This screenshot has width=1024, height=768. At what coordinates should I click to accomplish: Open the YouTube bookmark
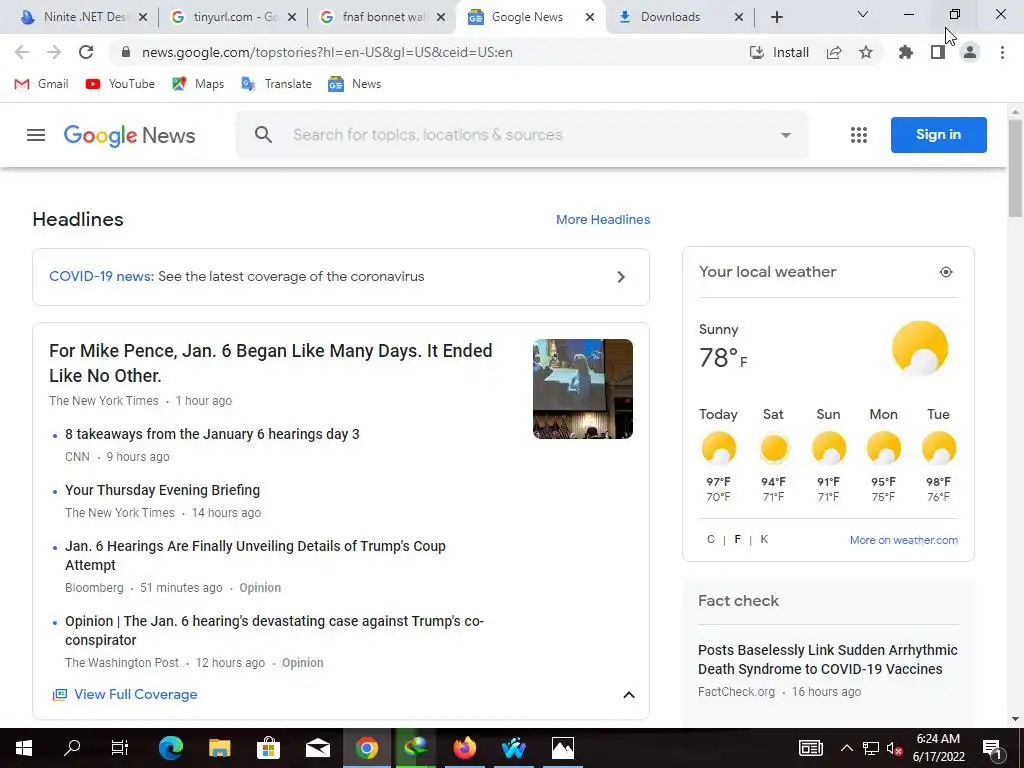point(120,84)
